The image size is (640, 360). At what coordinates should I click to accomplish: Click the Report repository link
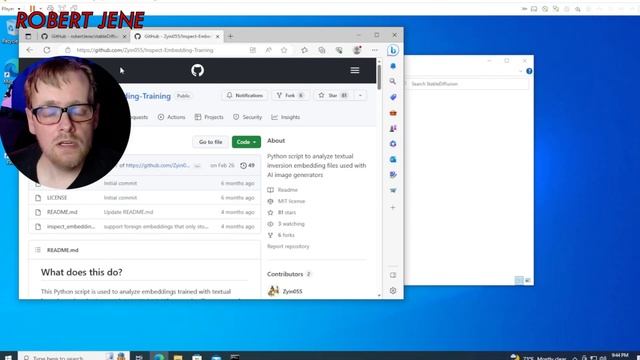pos(288,246)
